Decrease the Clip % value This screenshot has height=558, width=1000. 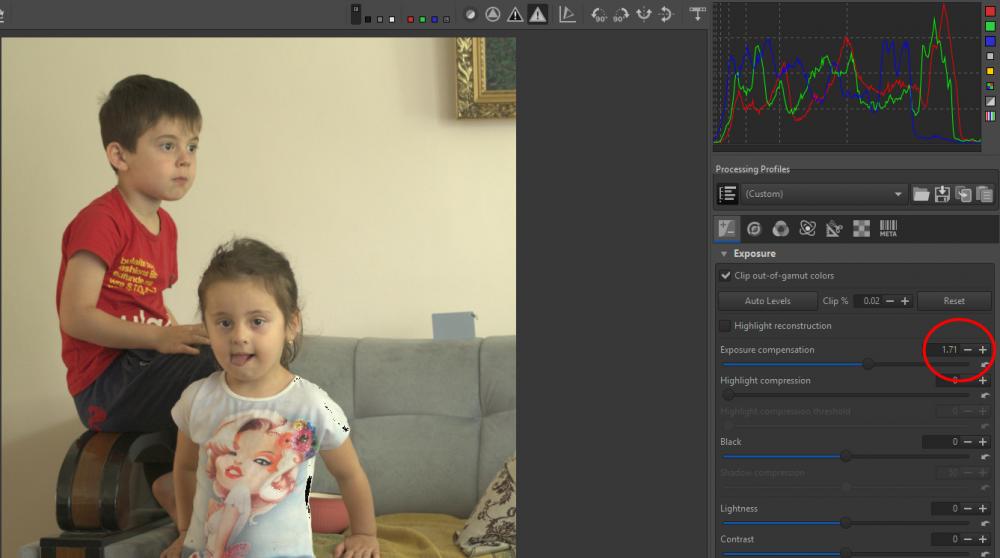point(890,300)
